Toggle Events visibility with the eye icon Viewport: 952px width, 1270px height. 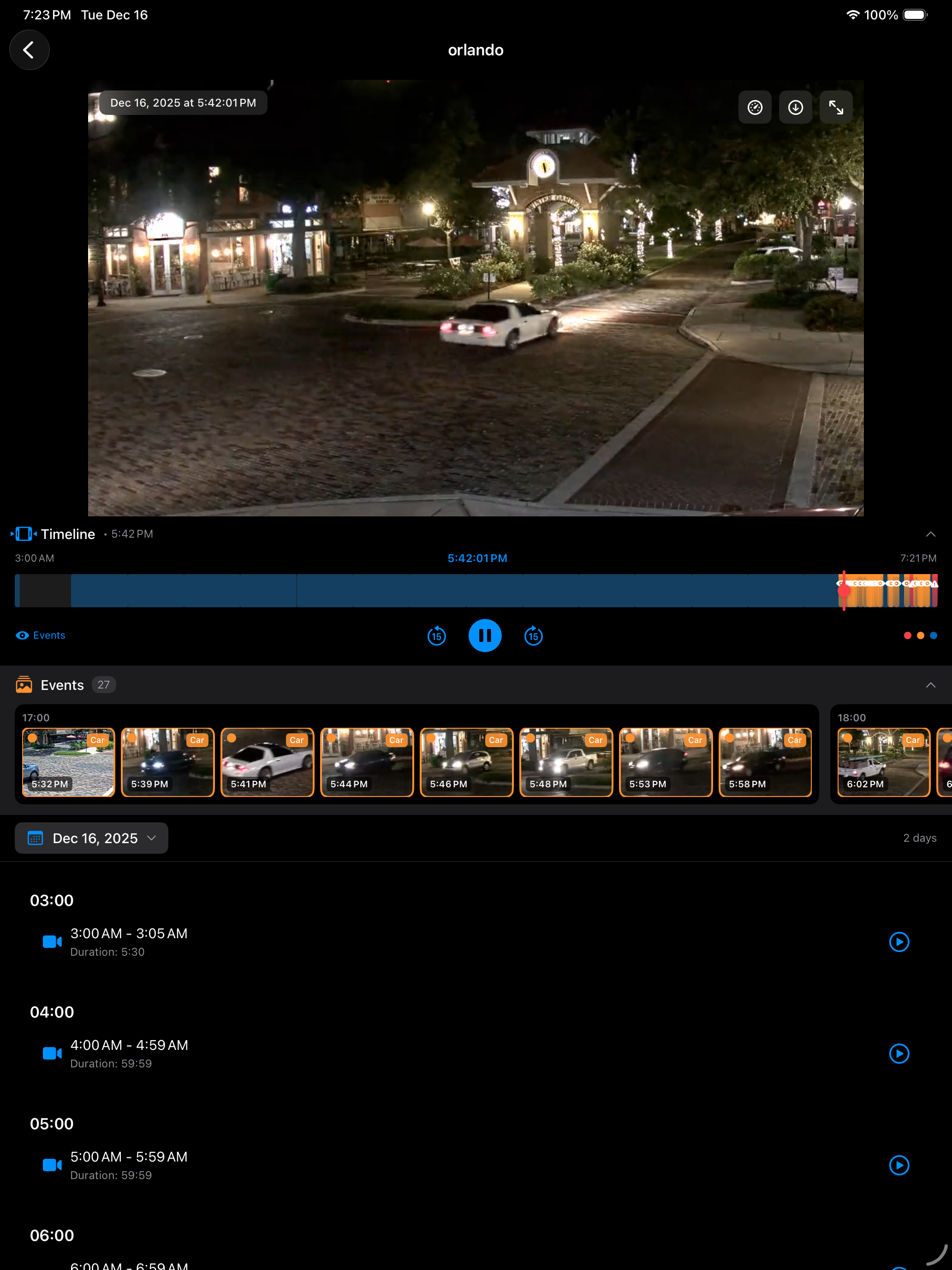click(22, 635)
